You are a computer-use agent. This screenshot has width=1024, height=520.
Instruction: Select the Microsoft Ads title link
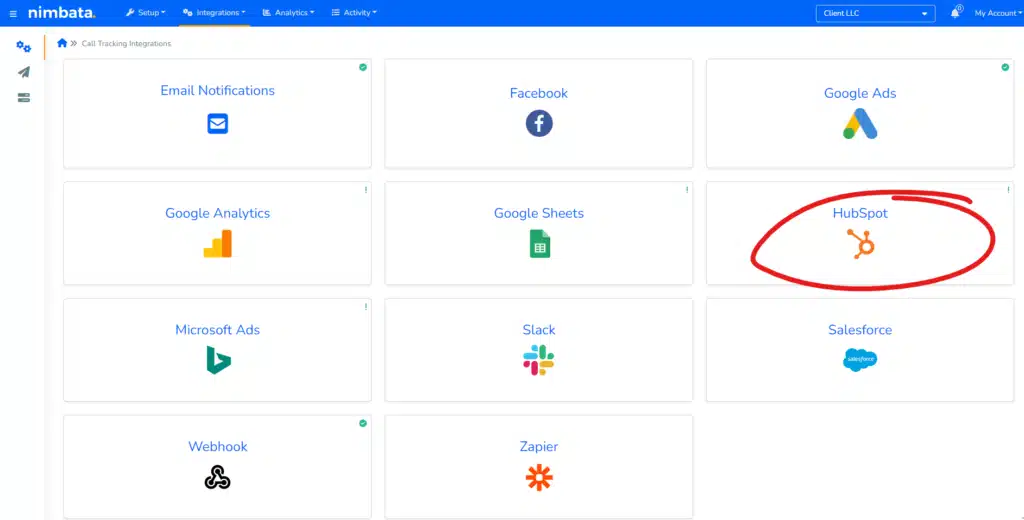(x=217, y=330)
